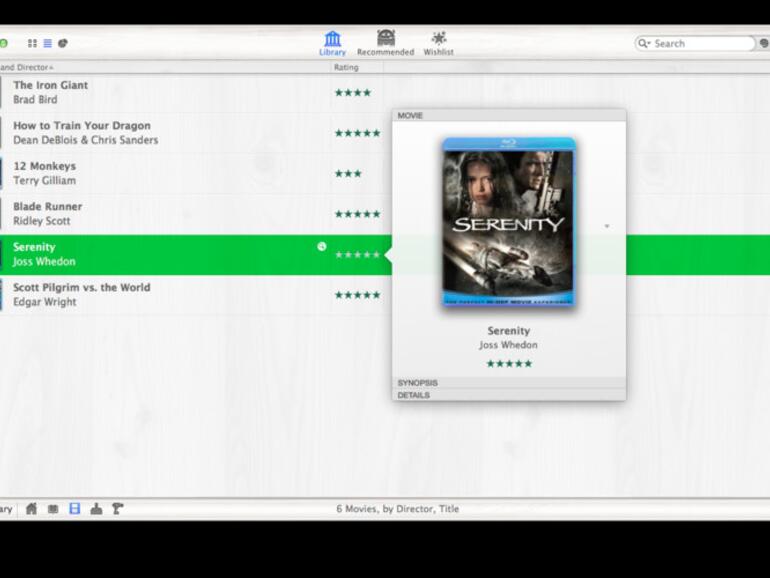Click director Terry Gilliam text
The height and width of the screenshot is (578, 770).
tap(45, 181)
